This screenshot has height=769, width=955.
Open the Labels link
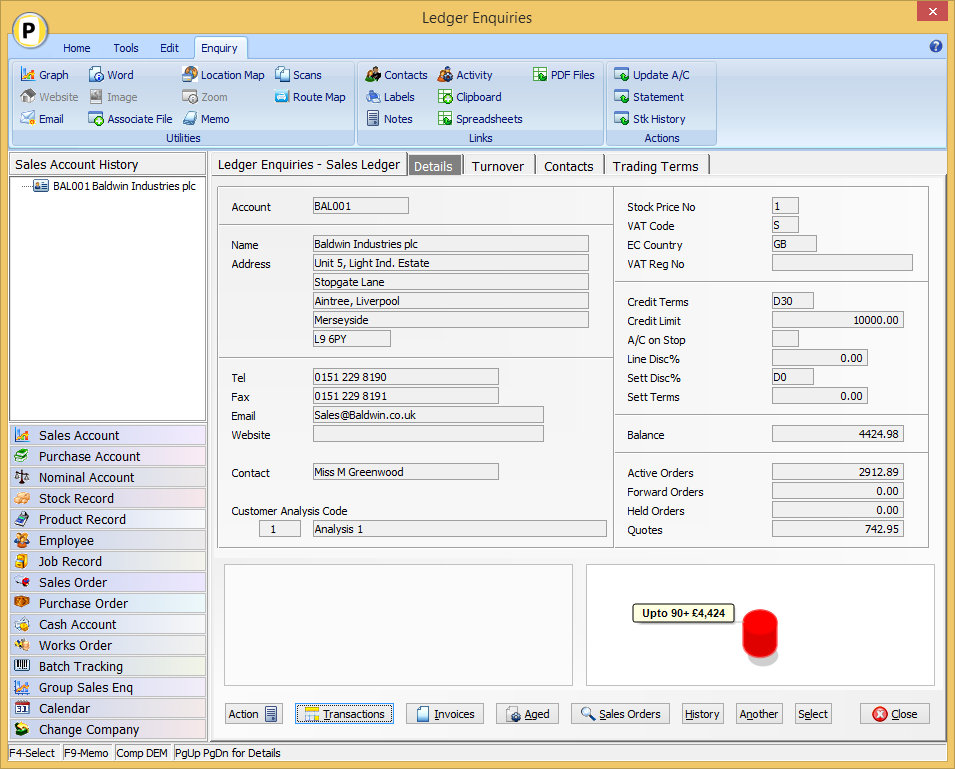(390, 97)
